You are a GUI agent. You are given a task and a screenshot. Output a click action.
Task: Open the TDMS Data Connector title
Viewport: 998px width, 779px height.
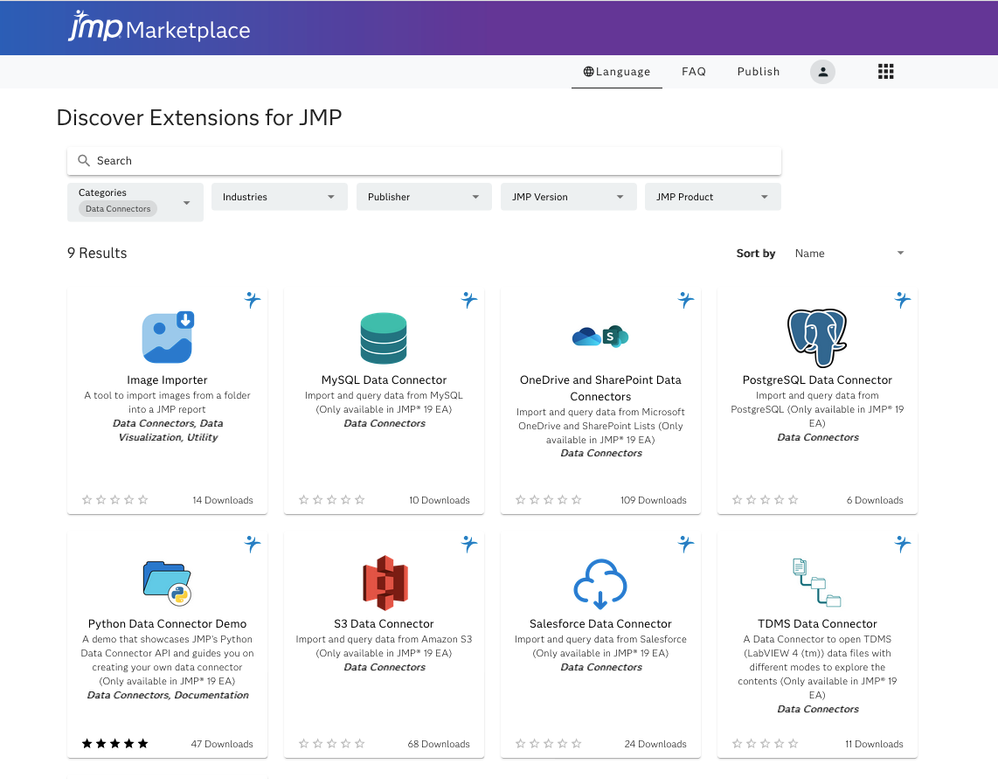[x=817, y=624]
